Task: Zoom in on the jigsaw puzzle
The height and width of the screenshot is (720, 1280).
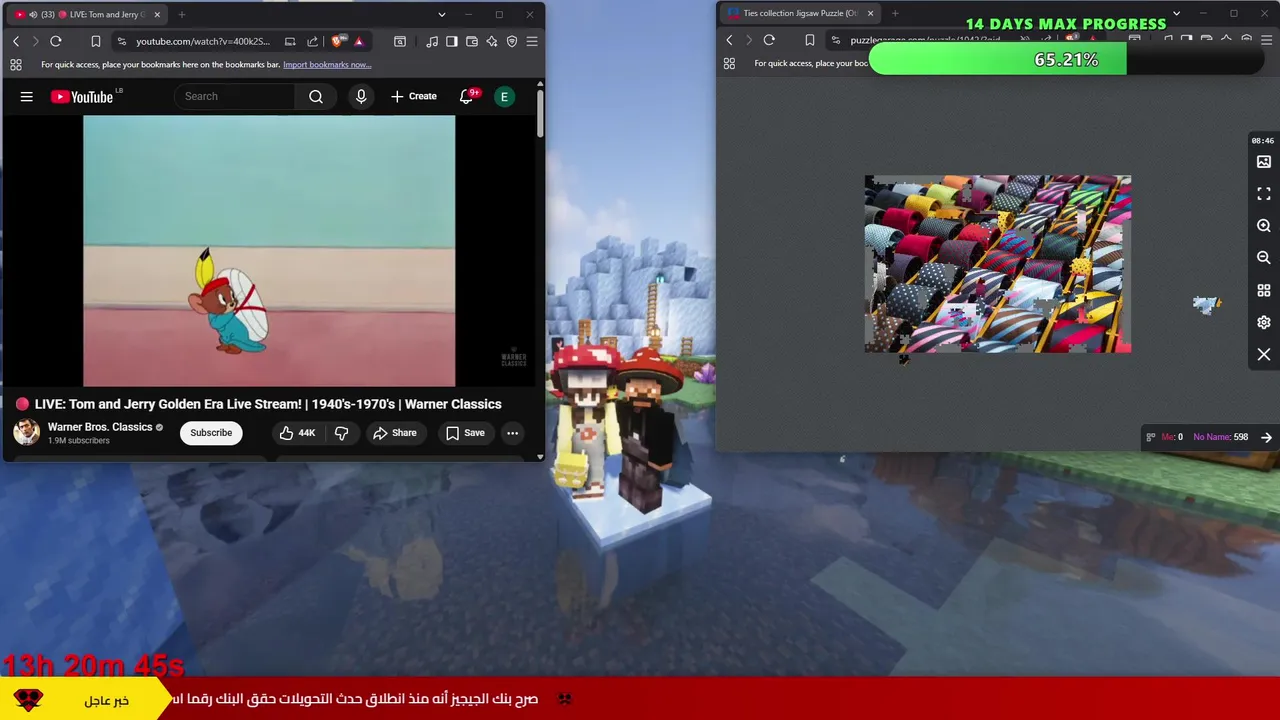Action: click(x=1264, y=226)
